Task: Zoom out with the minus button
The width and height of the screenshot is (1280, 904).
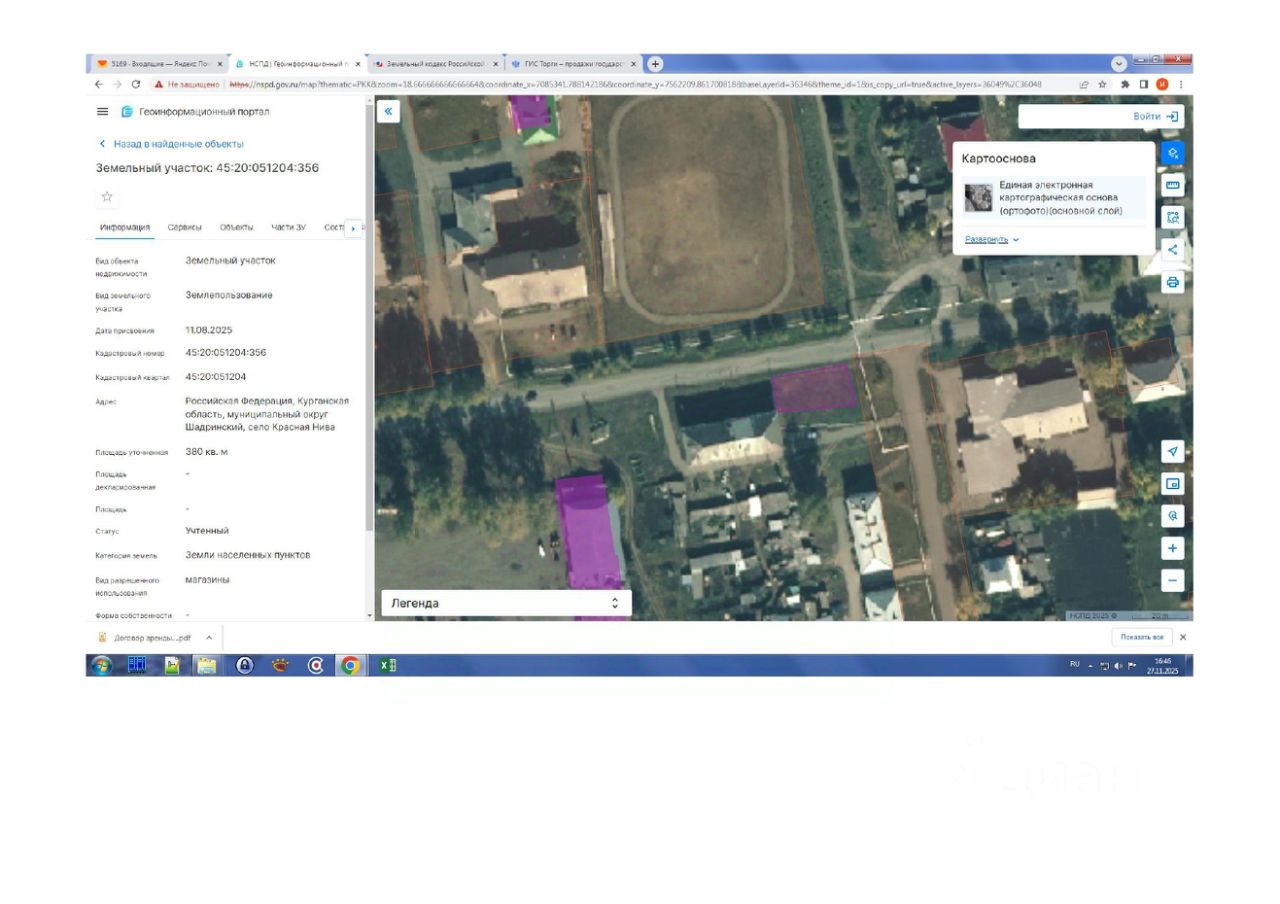Action: 1173,580
